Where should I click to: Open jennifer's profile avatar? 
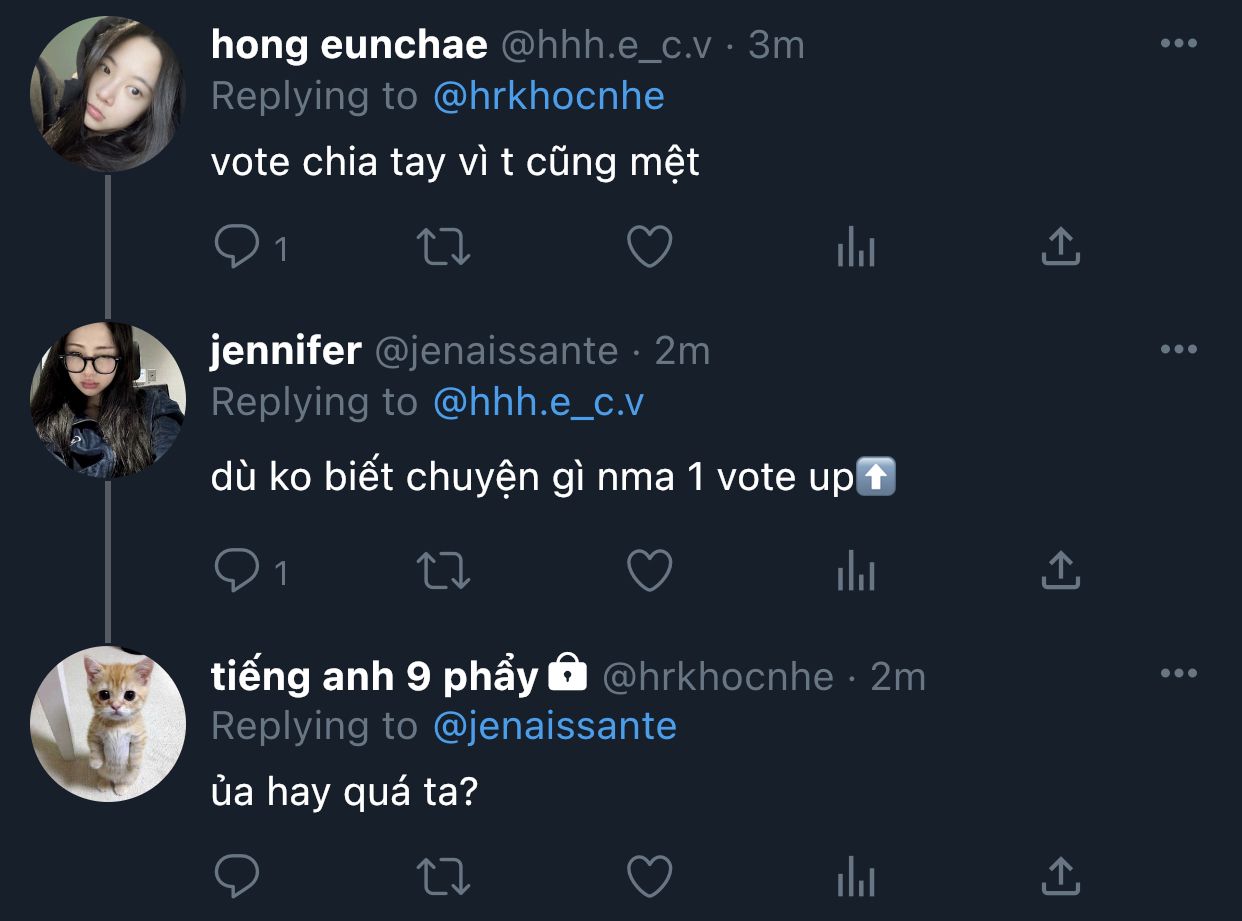coord(107,399)
